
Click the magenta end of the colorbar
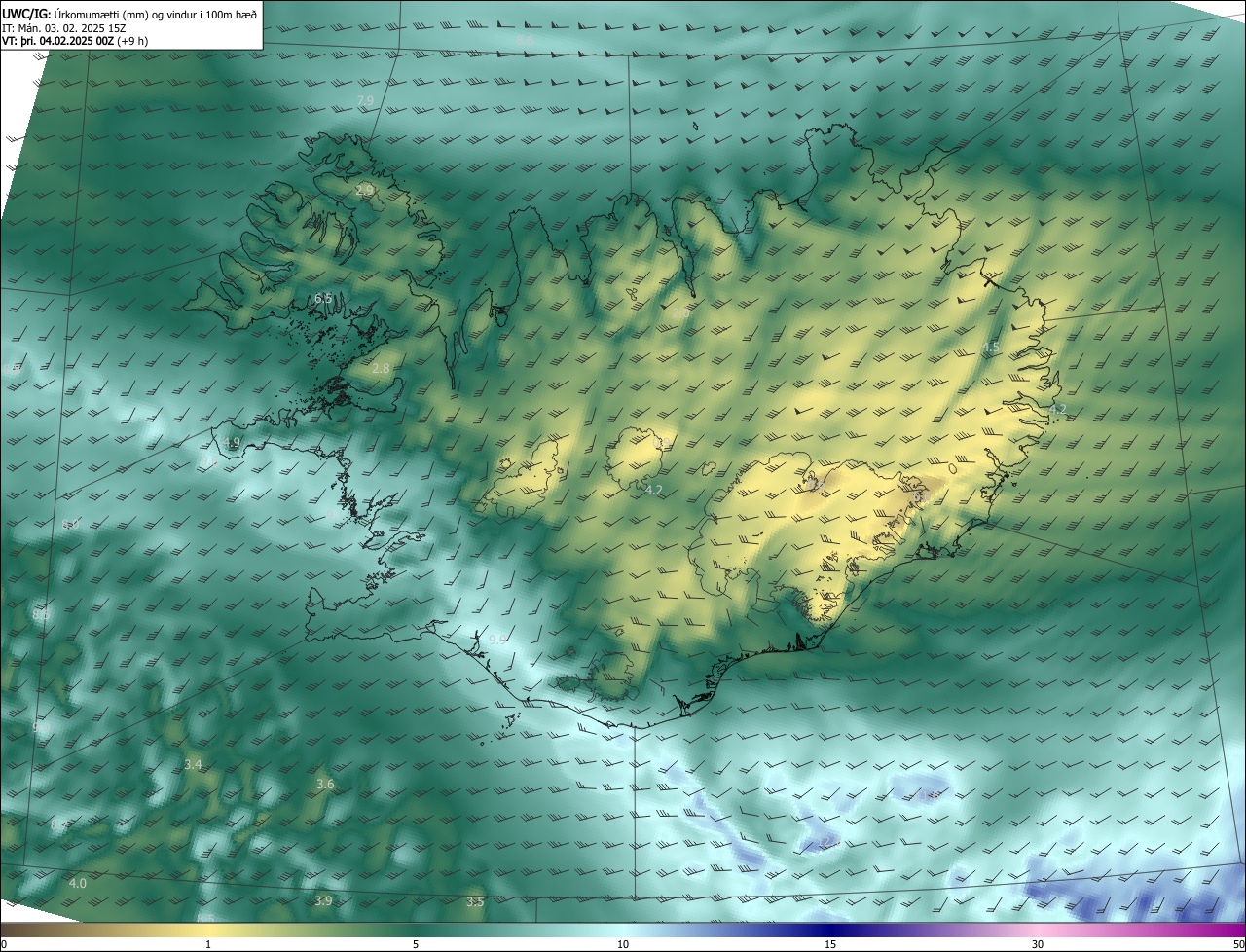1236,931
